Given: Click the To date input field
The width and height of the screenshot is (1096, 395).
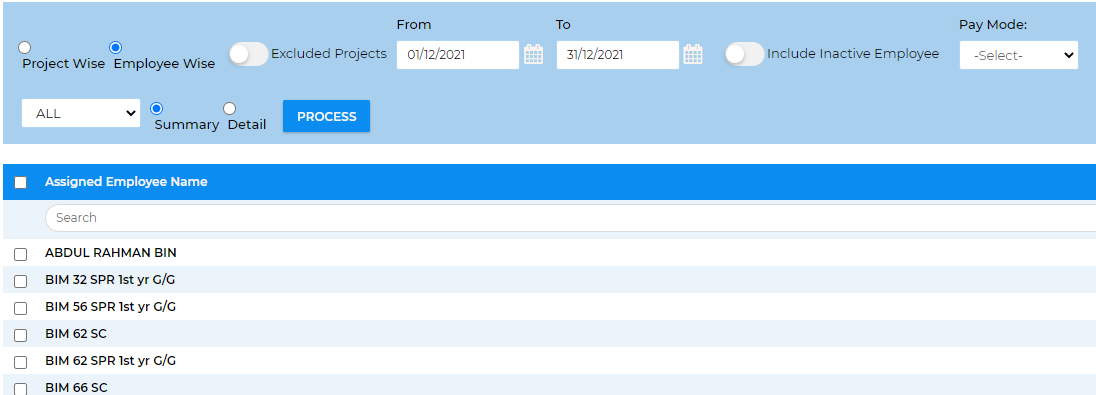Looking at the screenshot, I should pos(618,55).
